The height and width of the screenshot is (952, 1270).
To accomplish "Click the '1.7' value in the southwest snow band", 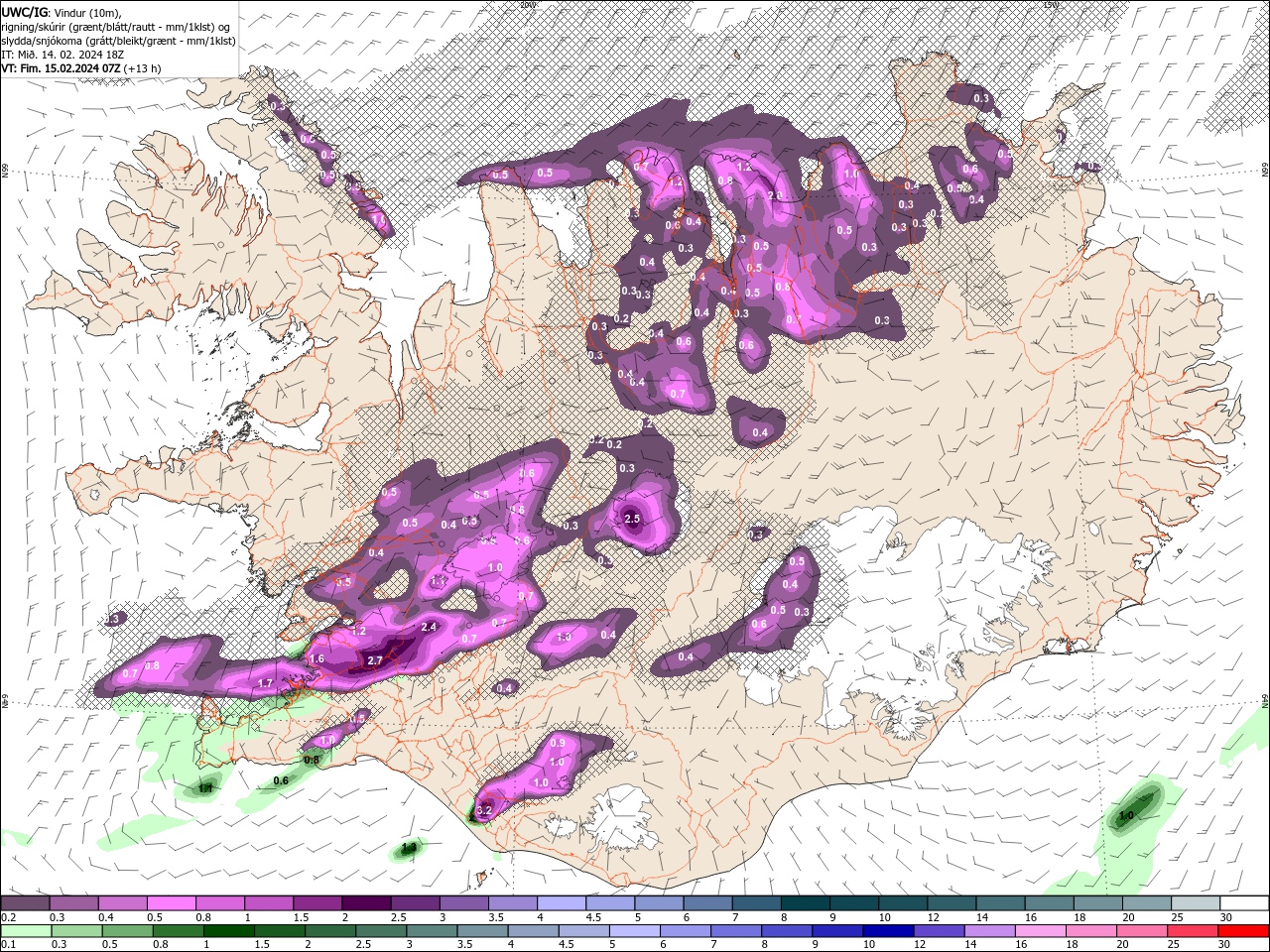I will coord(265,683).
